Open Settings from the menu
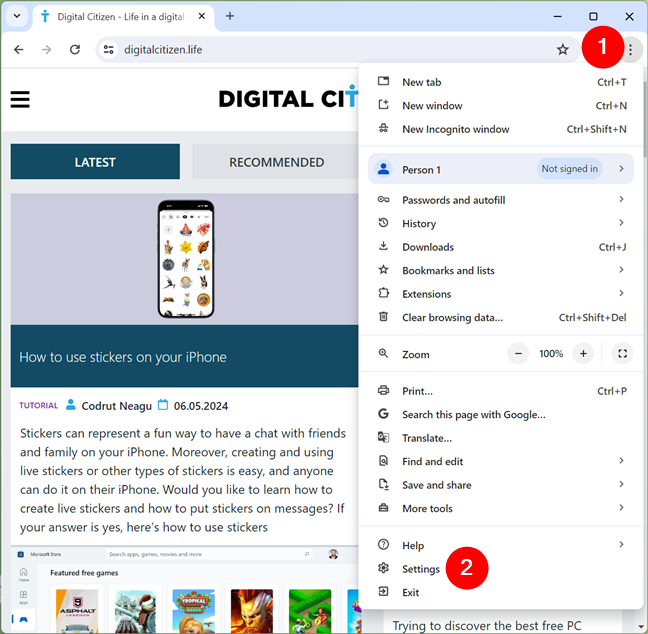The image size is (648, 634). click(x=501, y=569)
